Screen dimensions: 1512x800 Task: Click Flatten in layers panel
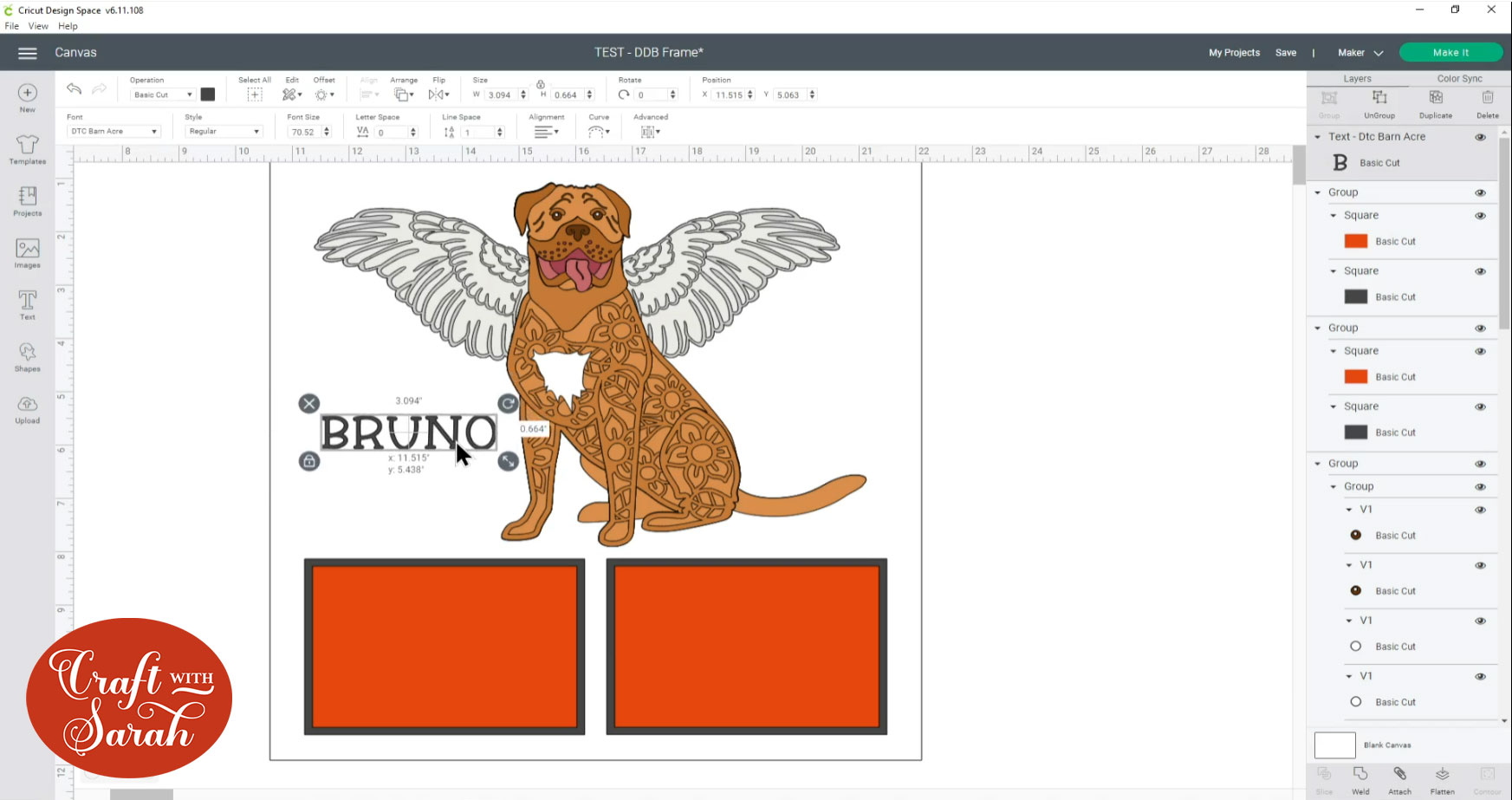(1442, 778)
